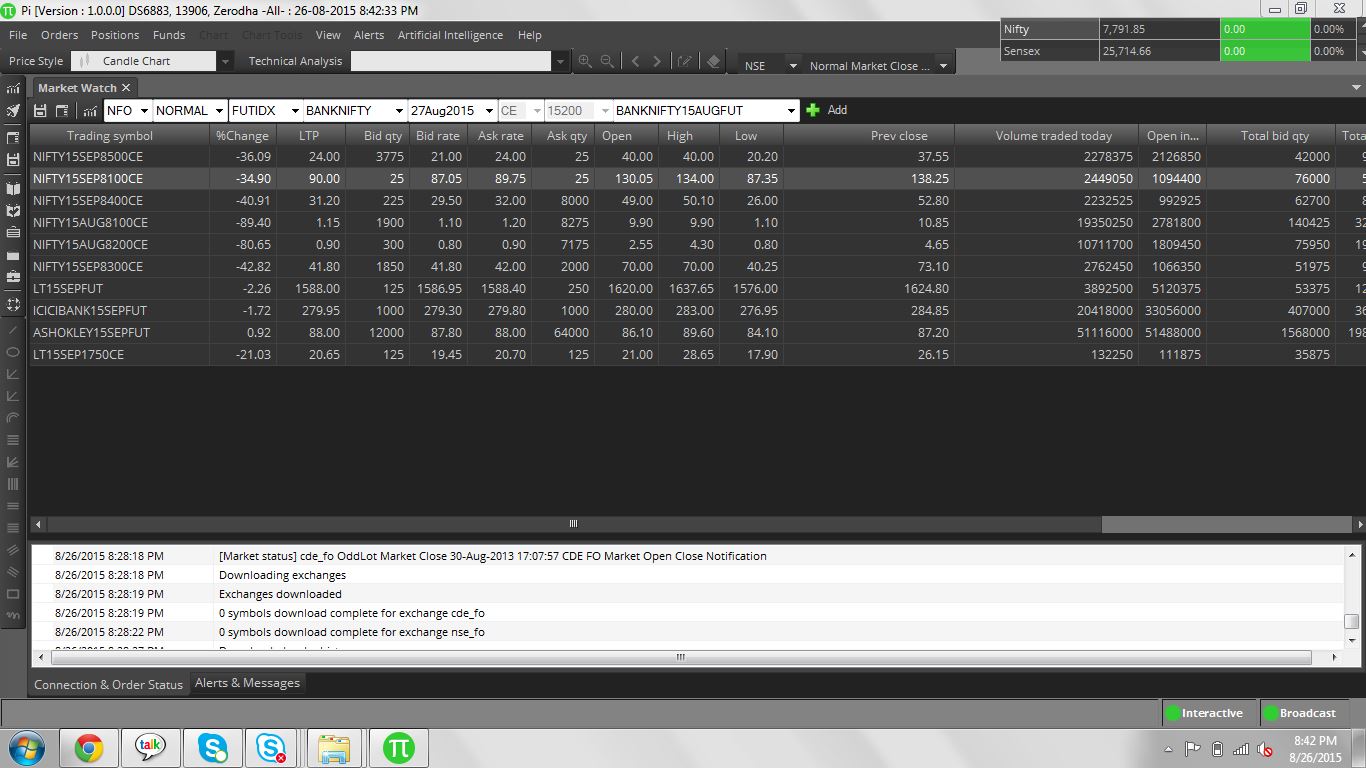
Task: Open the Artificial Intelligence menu
Action: pyautogui.click(x=450, y=35)
